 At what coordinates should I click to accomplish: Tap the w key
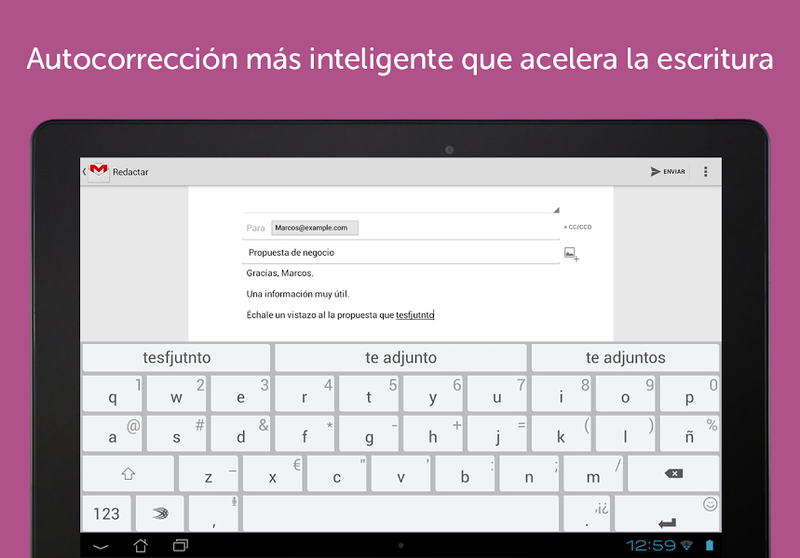point(177,394)
